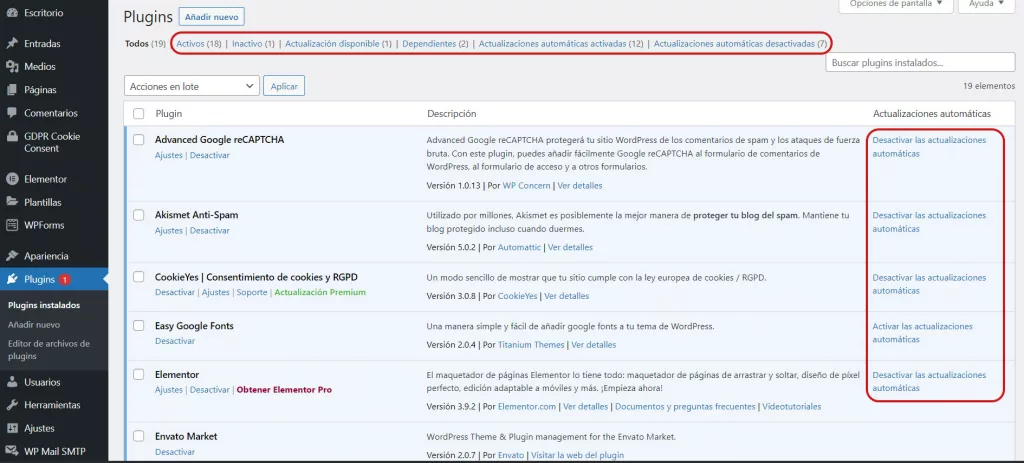Filter plugins by Activos (18)
The height and width of the screenshot is (463, 1024).
pyautogui.click(x=198, y=44)
